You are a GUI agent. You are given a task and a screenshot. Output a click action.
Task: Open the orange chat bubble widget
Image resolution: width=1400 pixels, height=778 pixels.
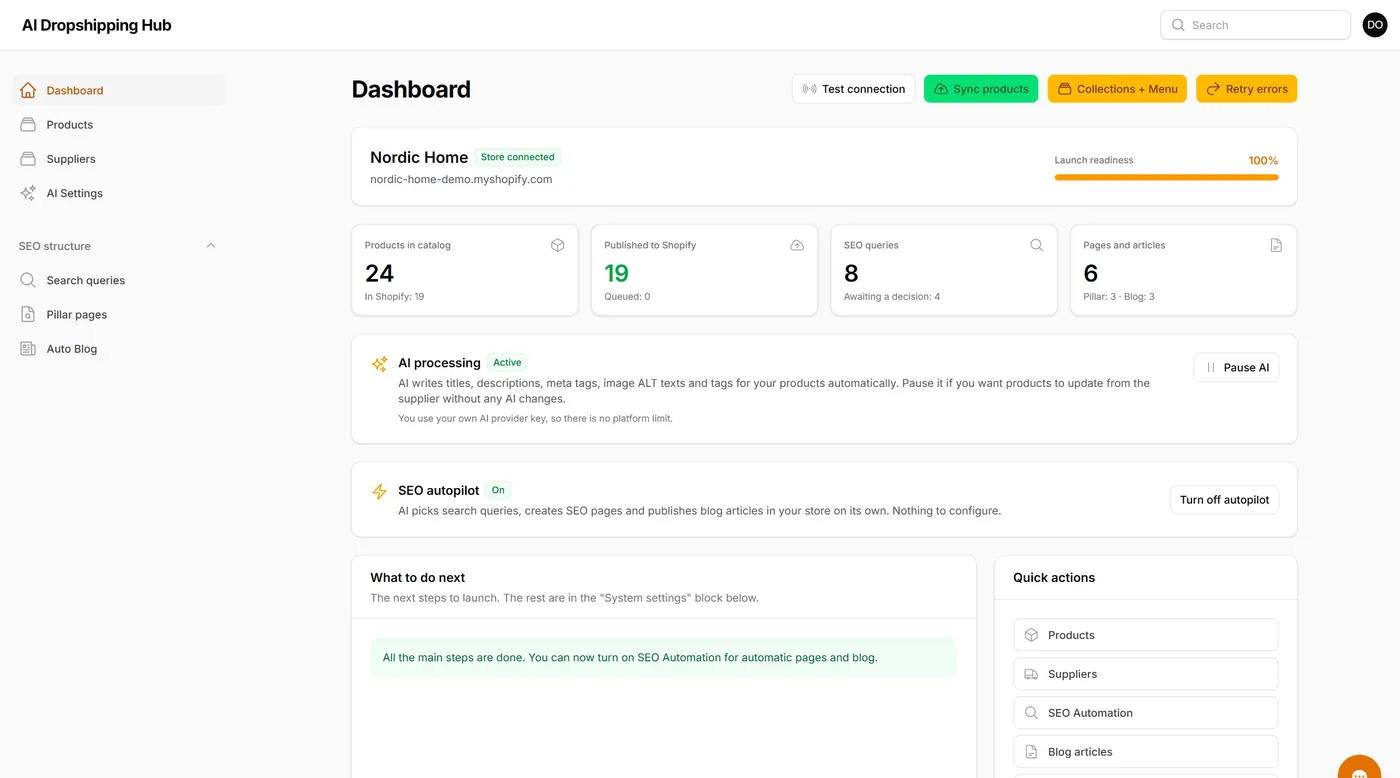pyautogui.click(x=1359, y=767)
